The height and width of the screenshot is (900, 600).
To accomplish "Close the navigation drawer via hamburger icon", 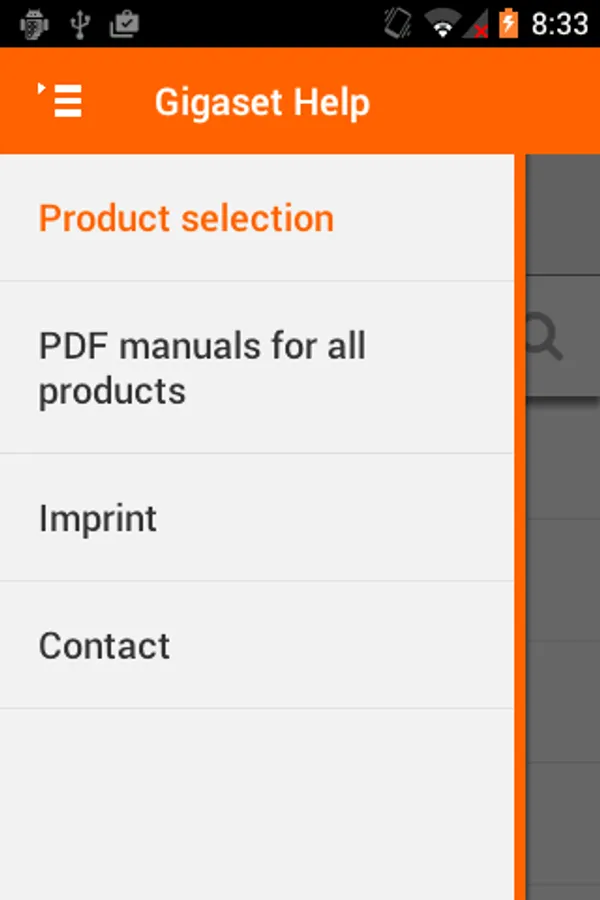I will pos(60,100).
